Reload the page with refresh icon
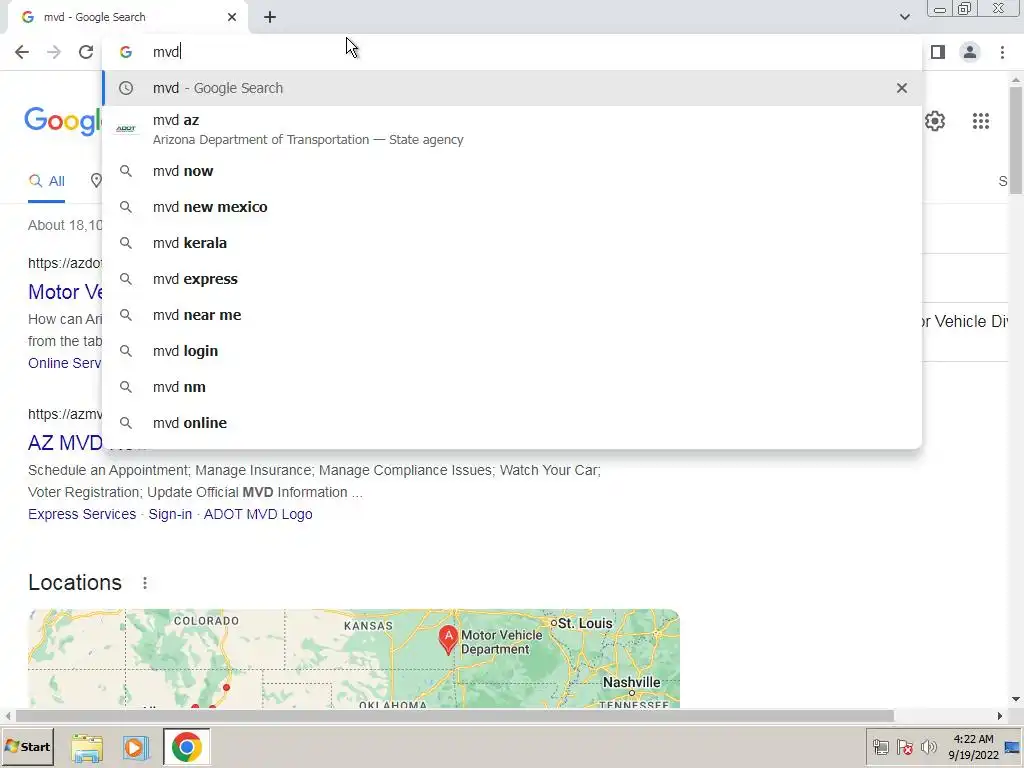This screenshot has height=768, width=1024. (86, 52)
